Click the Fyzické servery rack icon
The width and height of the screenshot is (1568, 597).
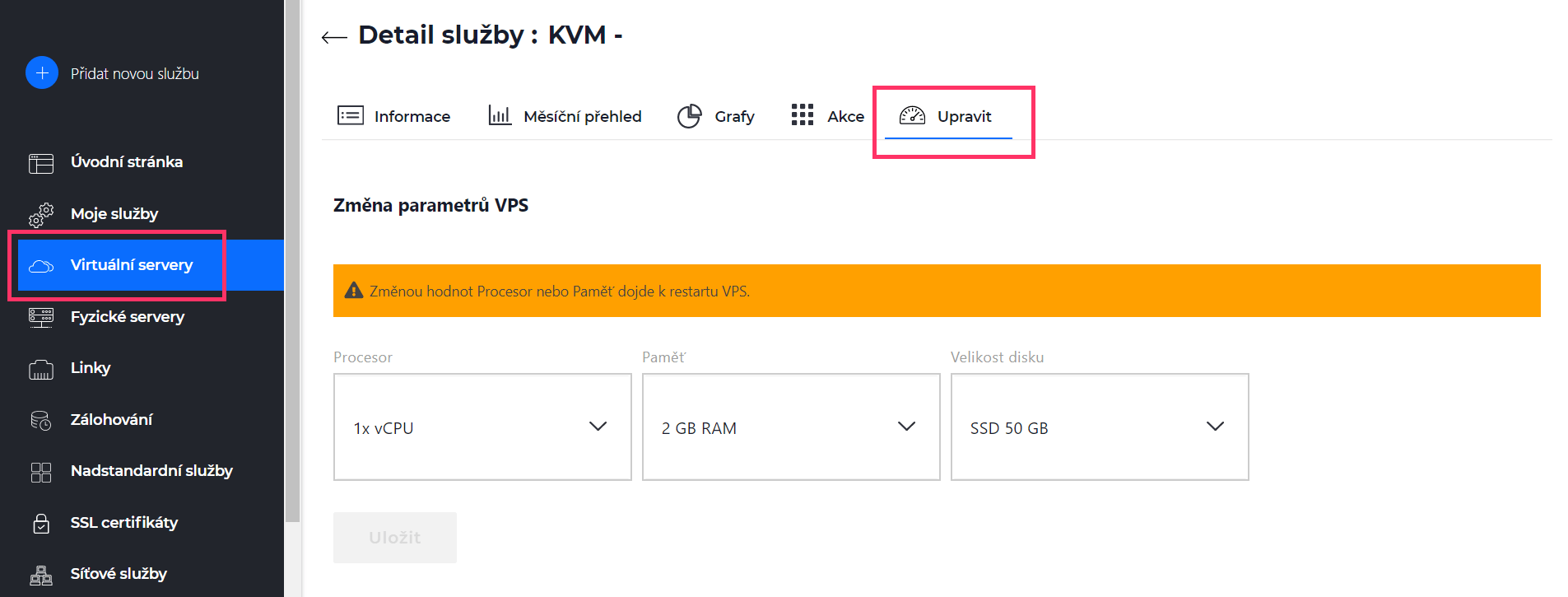[41, 318]
